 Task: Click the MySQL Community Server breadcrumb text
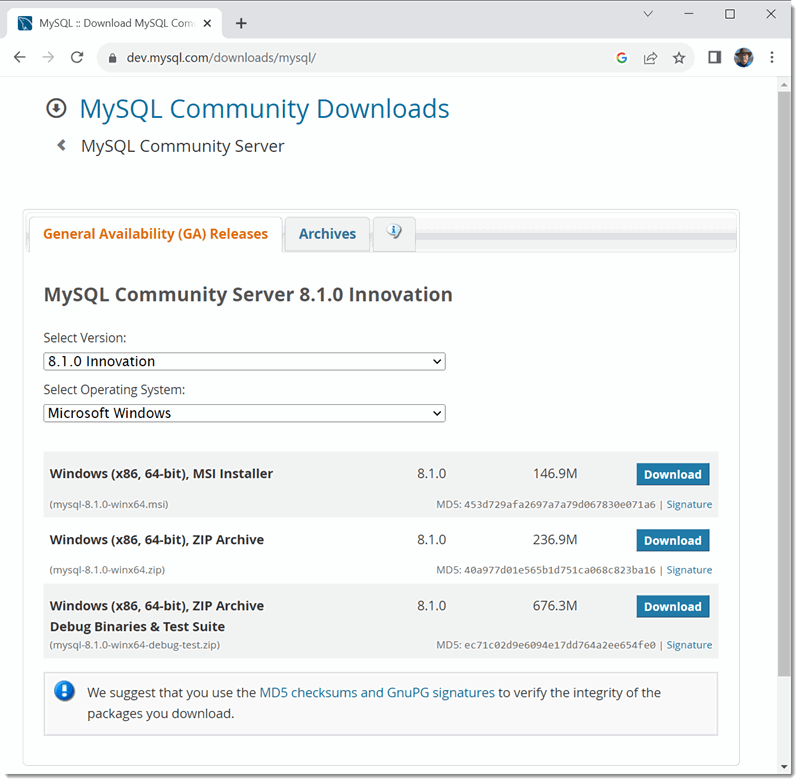(183, 146)
